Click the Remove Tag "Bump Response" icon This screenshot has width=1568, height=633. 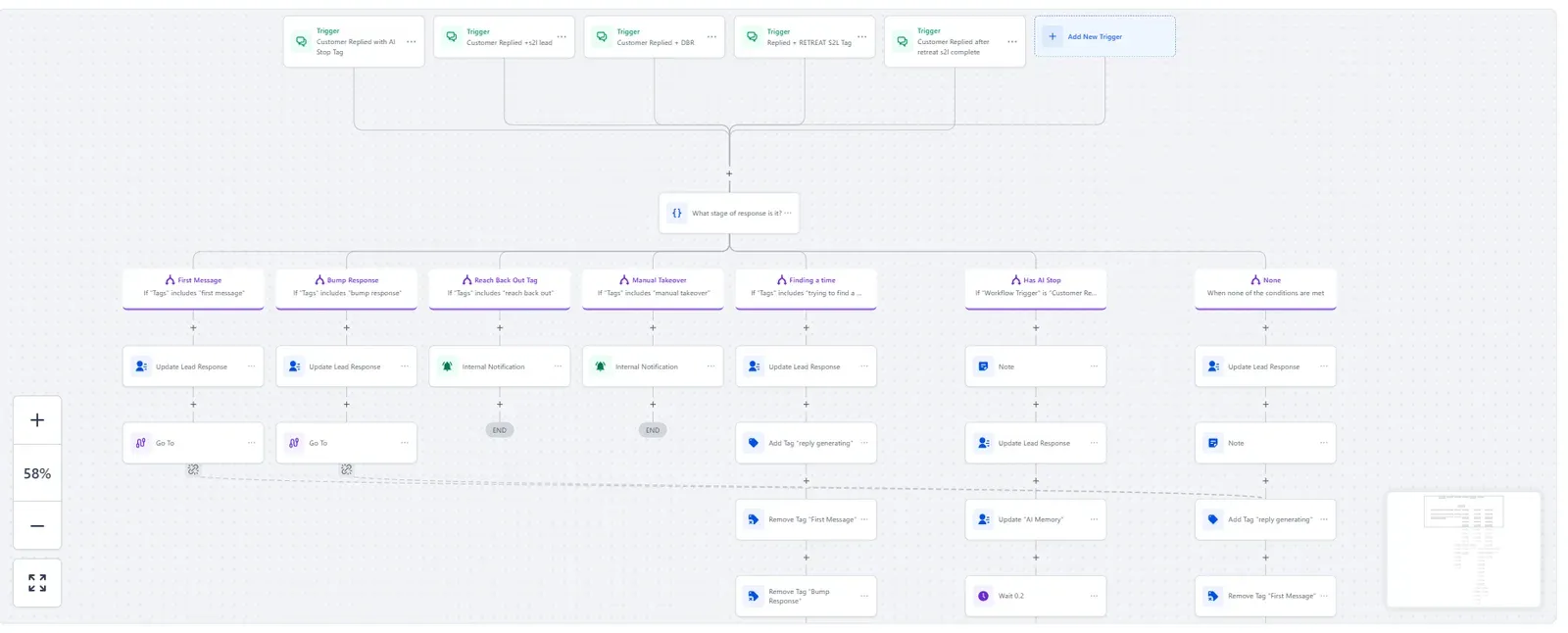click(754, 596)
